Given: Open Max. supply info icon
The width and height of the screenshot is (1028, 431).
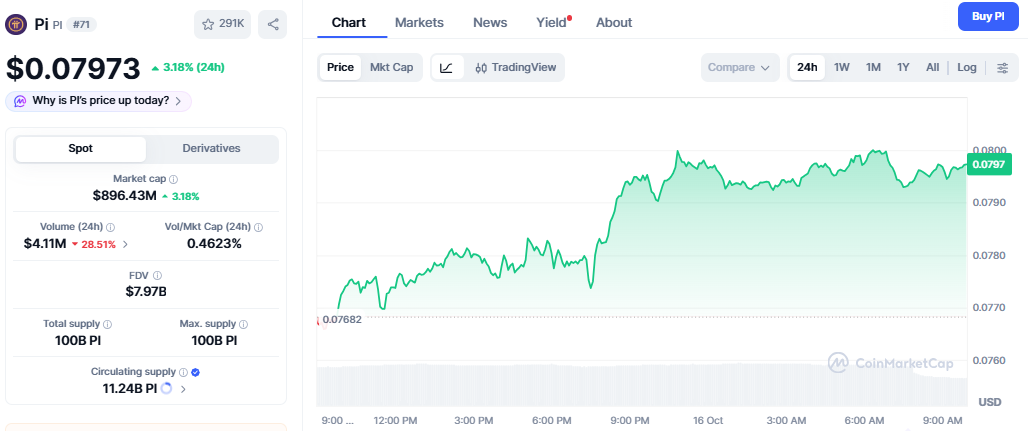Looking at the screenshot, I should point(243,324).
